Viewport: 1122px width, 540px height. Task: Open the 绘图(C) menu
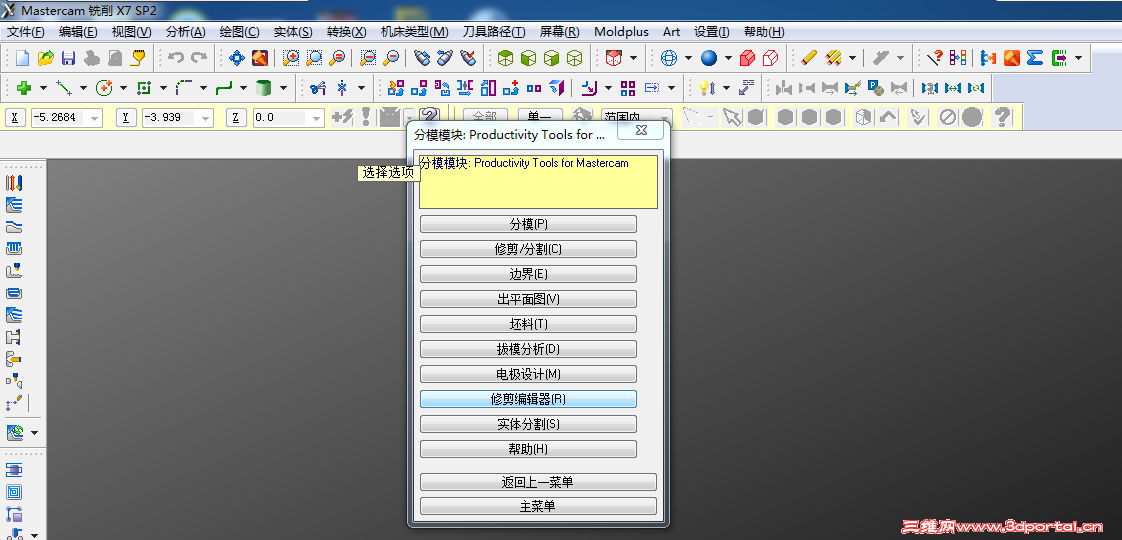coord(239,31)
